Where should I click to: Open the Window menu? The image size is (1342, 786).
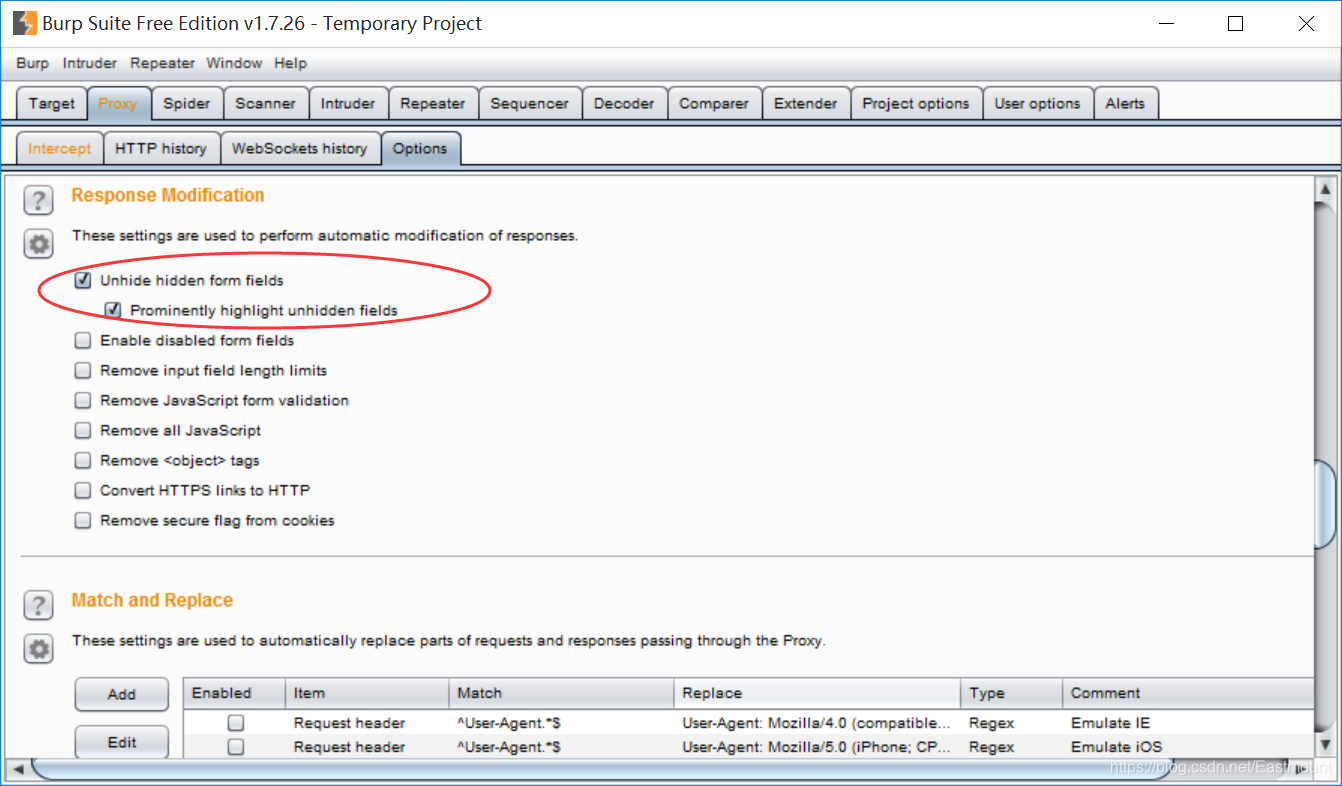(x=234, y=63)
